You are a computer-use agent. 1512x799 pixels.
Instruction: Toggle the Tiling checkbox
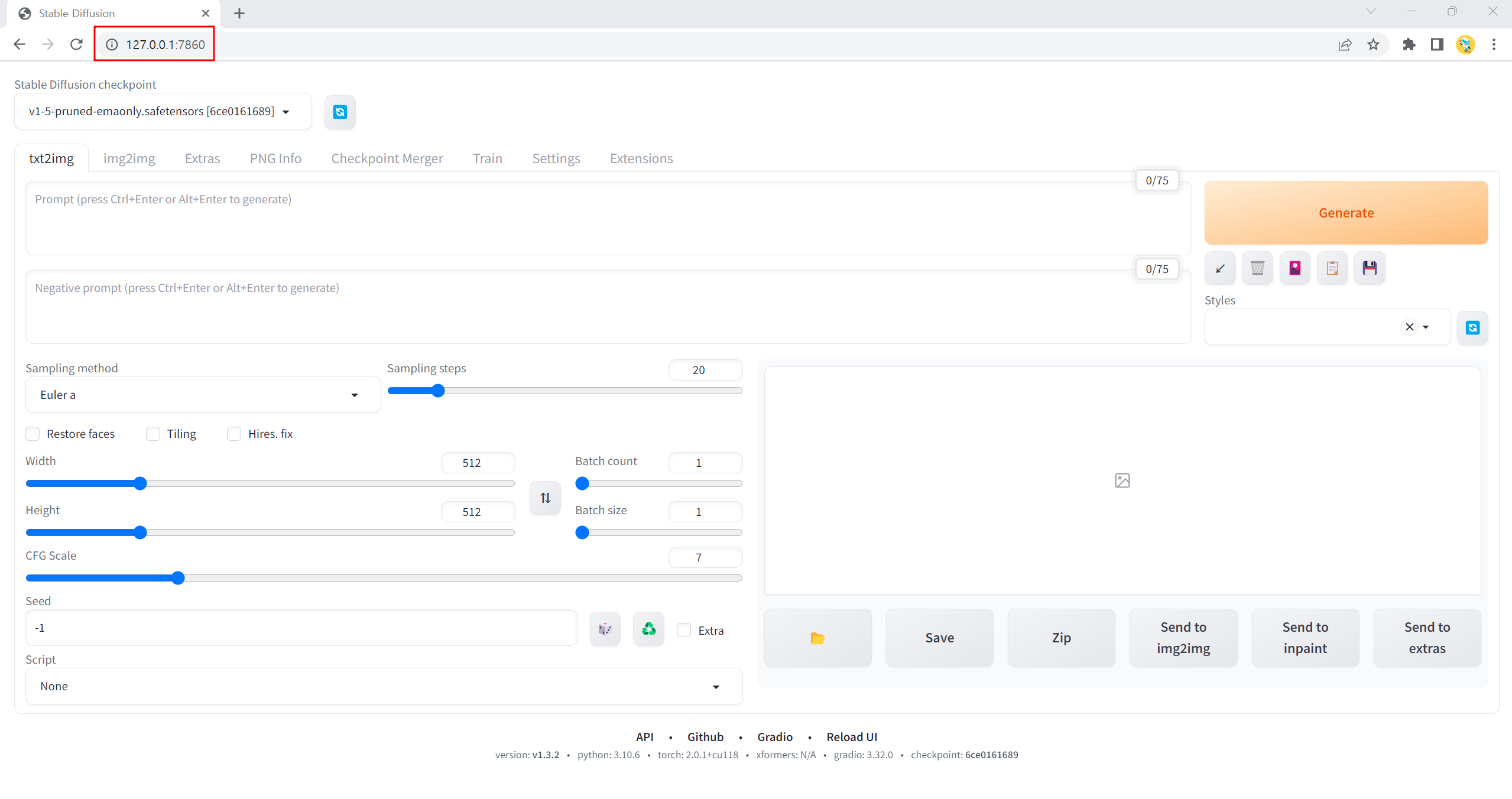153,434
